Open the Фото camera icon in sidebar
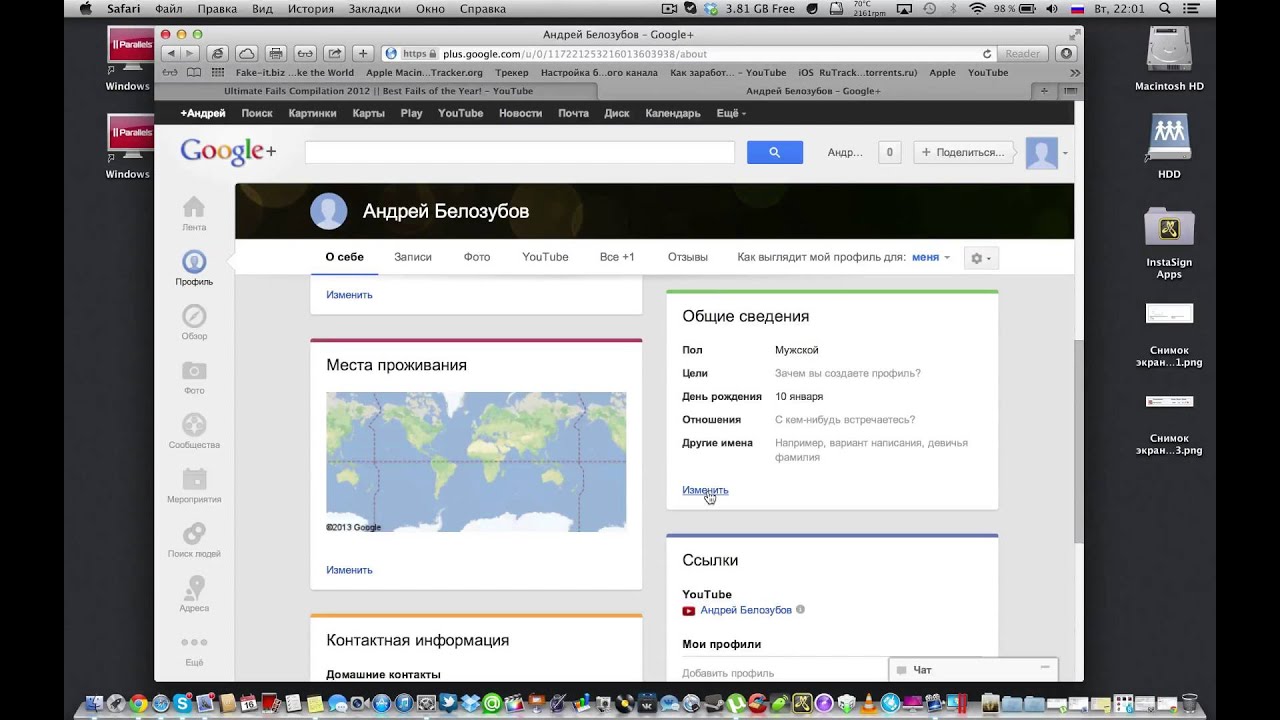This screenshot has height=720, width=1280. click(194, 370)
